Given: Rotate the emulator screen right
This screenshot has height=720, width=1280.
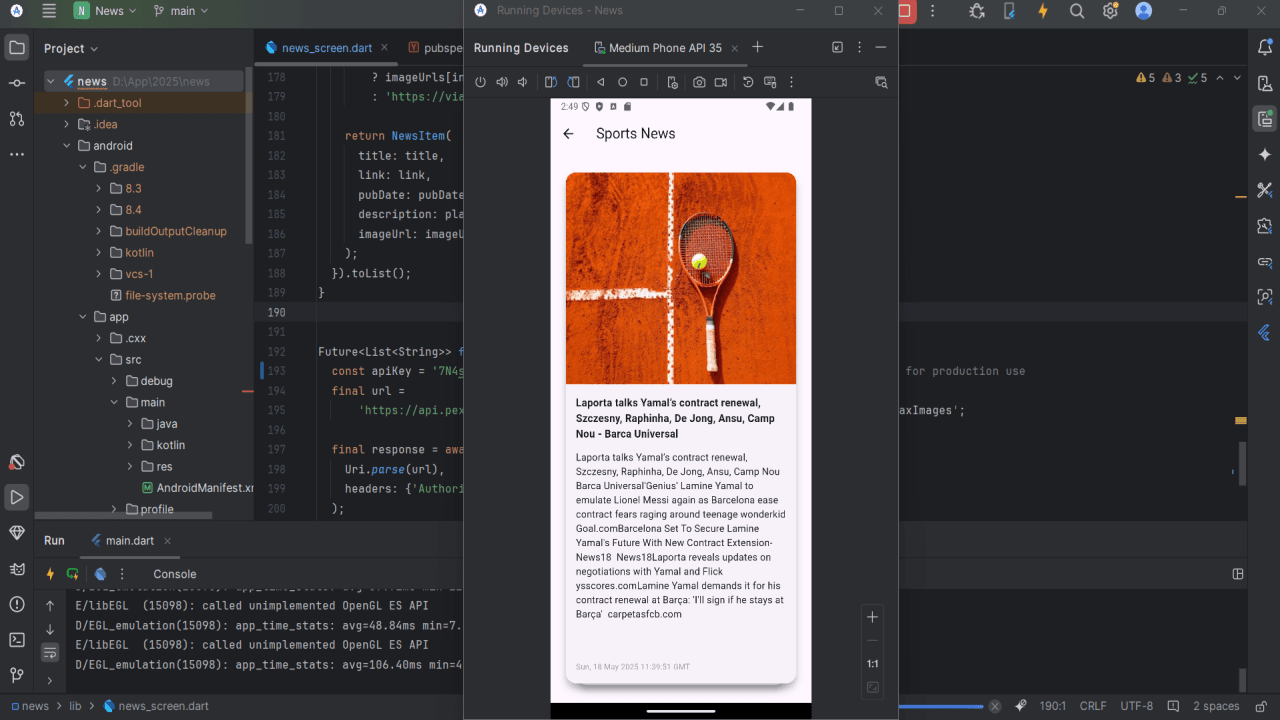Looking at the screenshot, I should coord(573,82).
